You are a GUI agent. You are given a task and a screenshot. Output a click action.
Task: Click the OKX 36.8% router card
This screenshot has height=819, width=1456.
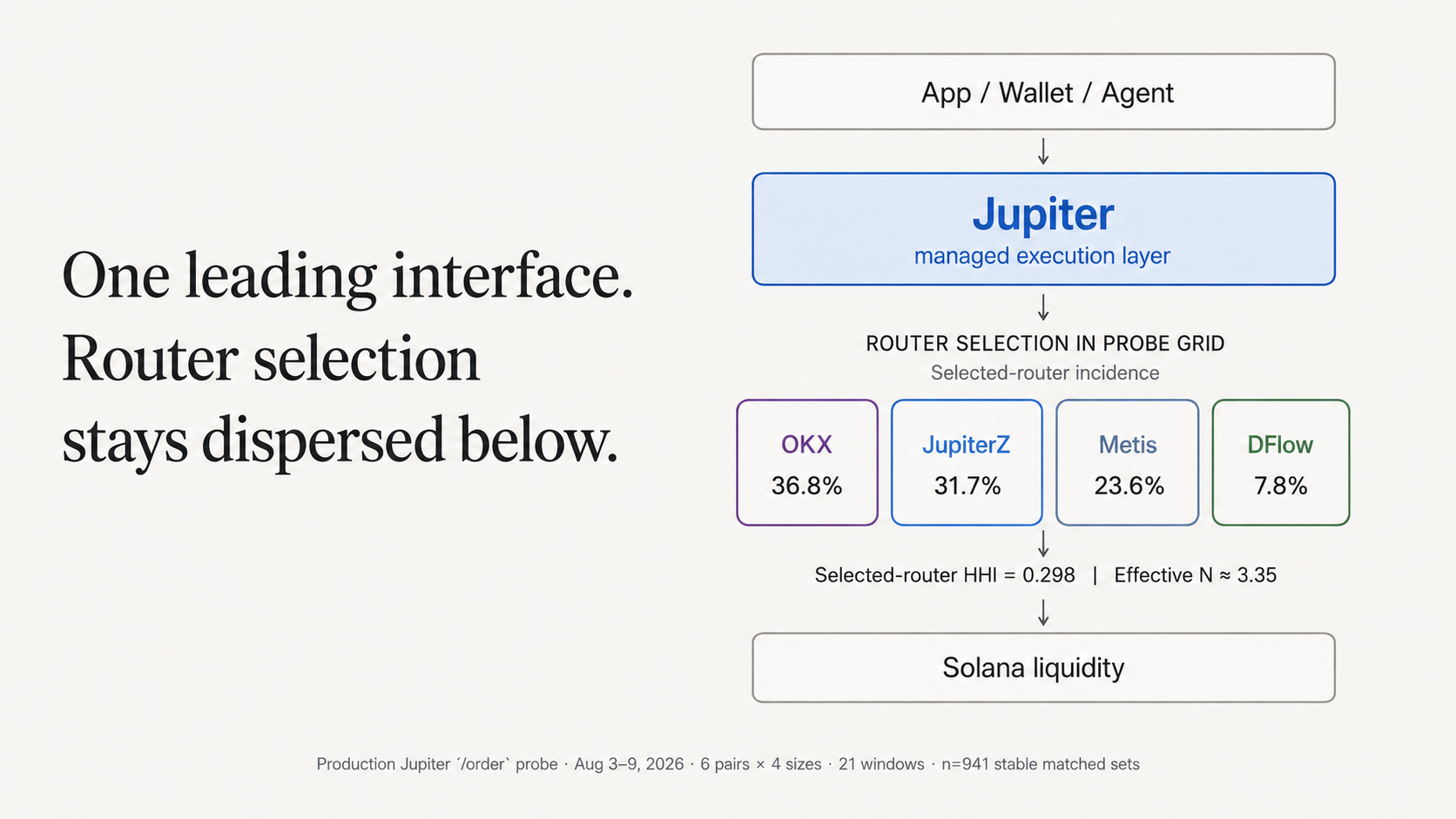(807, 462)
